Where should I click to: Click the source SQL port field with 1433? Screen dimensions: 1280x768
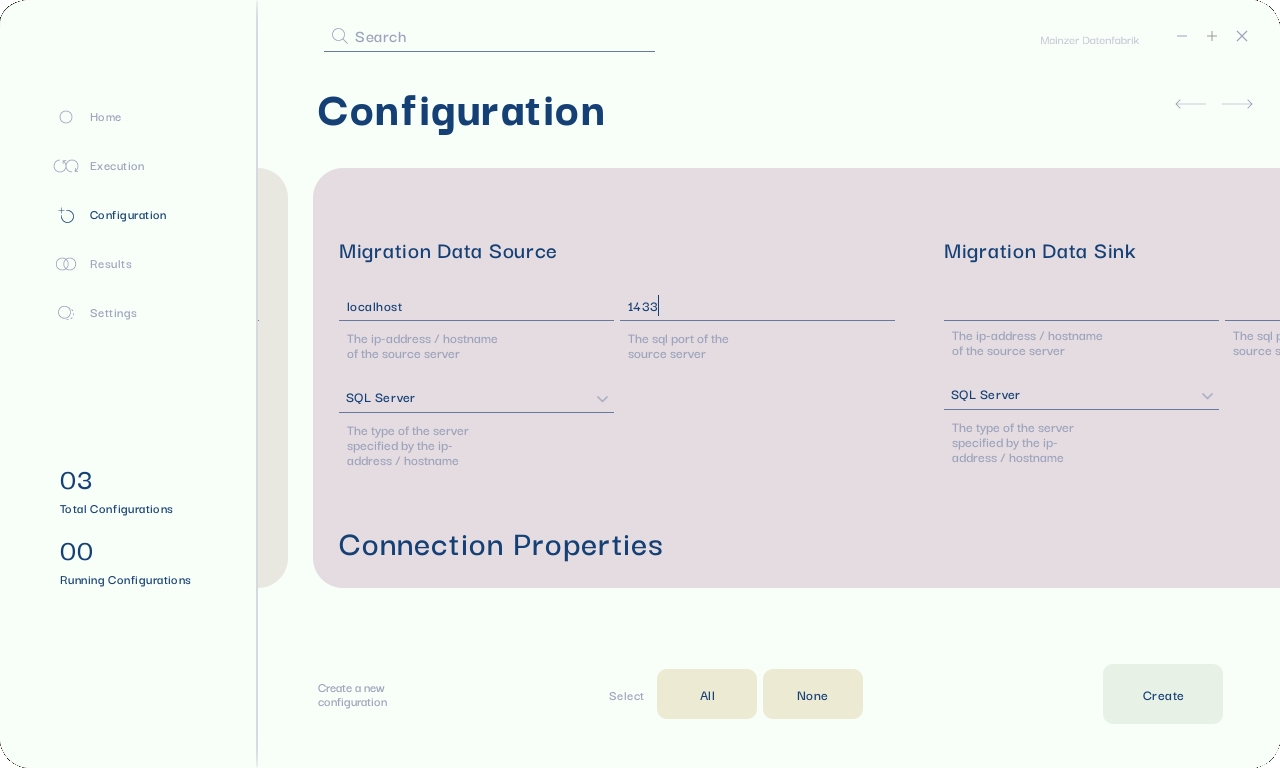pyautogui.click(x=757, y=307)
